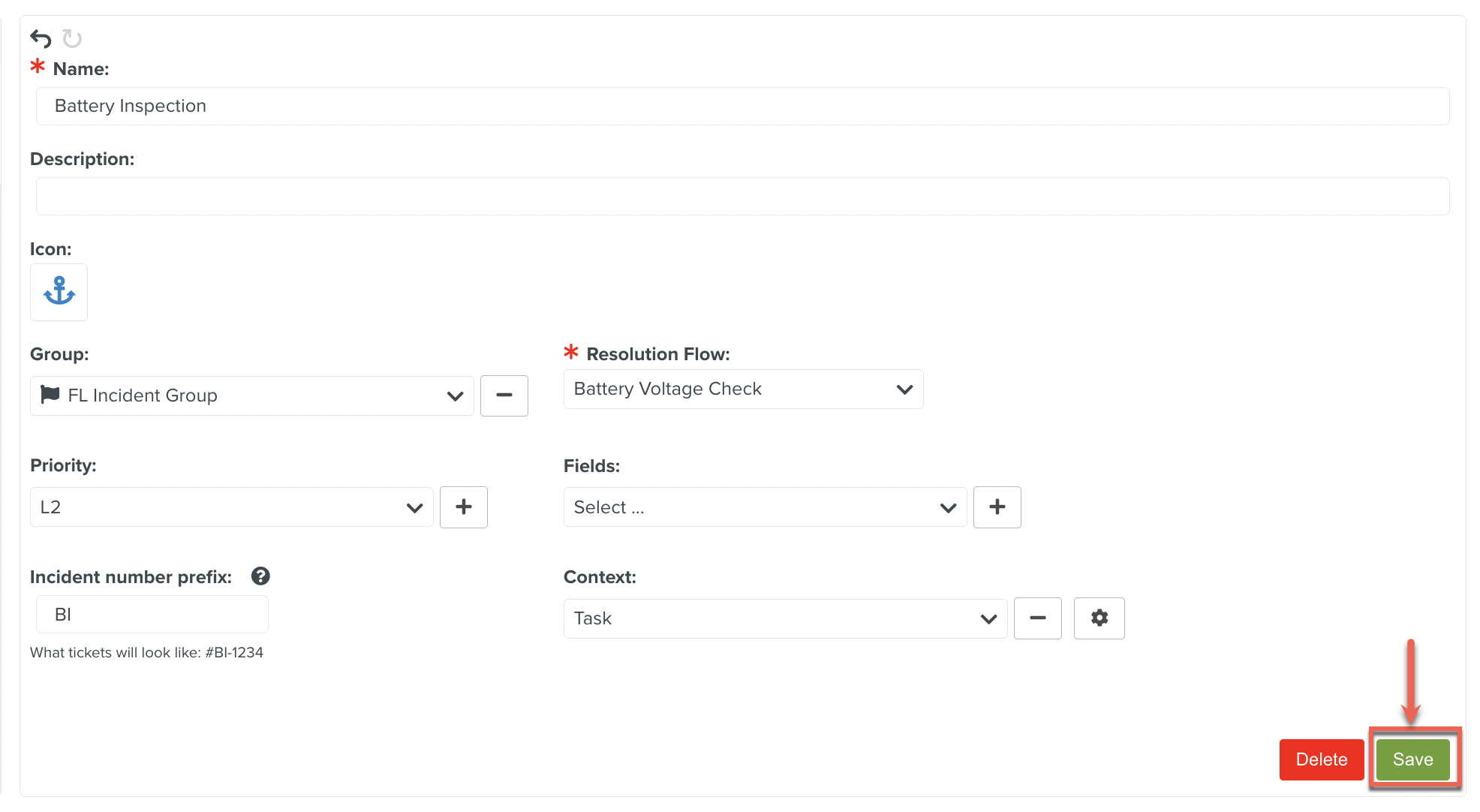This screenshot has width=1480, height=812.
Task: Show incident number prefix help
Action: click(x=260, y=576)
